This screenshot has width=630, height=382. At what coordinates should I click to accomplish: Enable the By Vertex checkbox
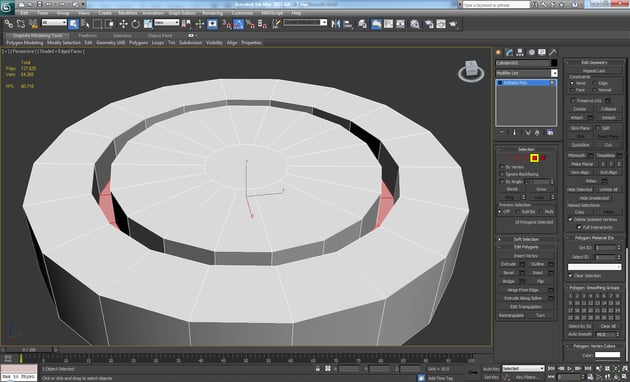pos(502,167)
